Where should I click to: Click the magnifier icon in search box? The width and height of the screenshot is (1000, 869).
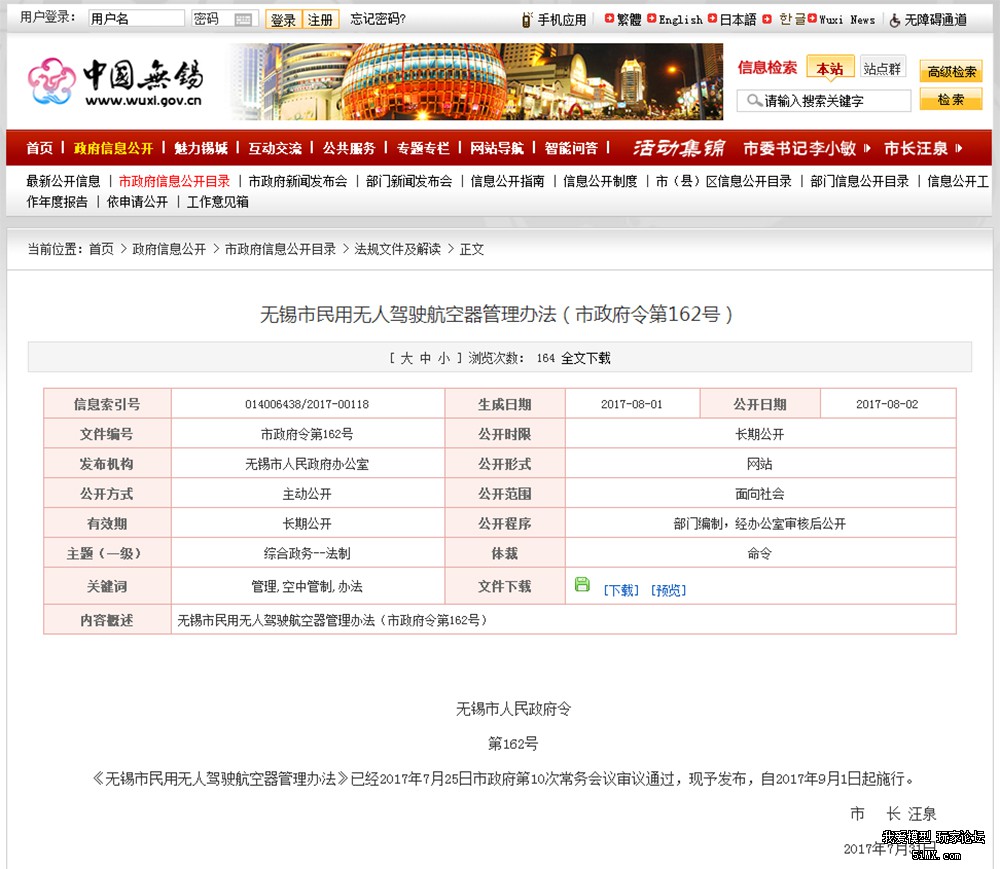(752, 100)
